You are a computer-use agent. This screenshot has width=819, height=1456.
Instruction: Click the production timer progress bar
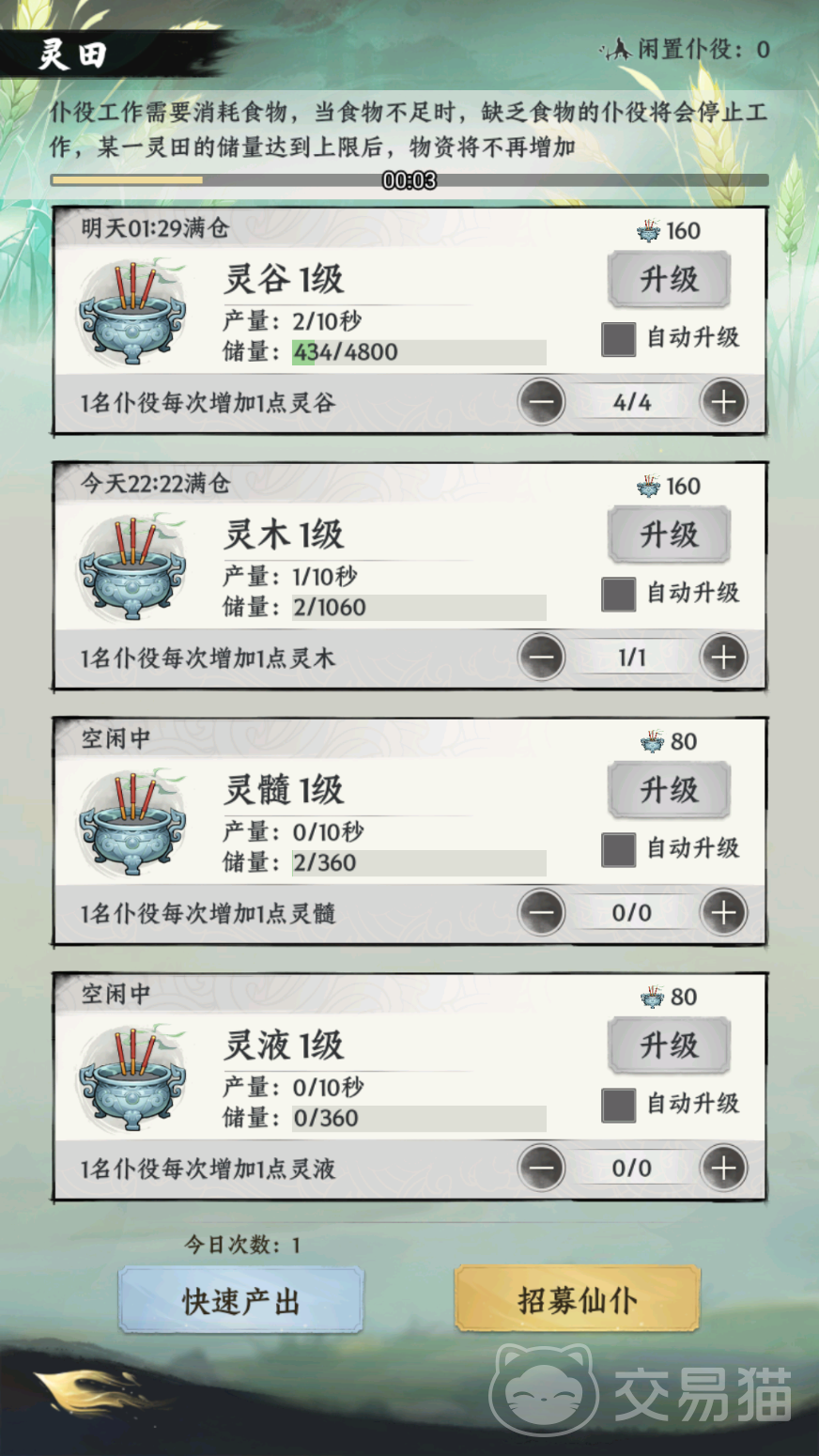409,179
